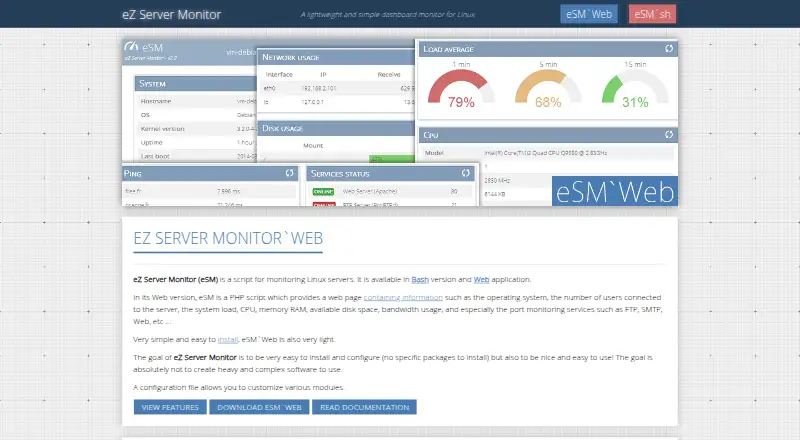Click the View Features button
The height and width of the screenshot is (440, 800).
[170, 407]
